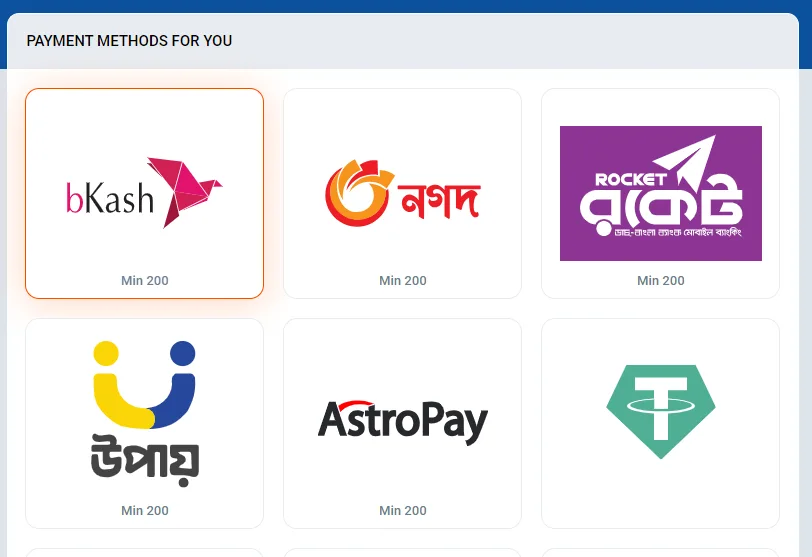This screenshot has width=812, height=557.
Task: Select the Tether green diamond icon
Action: click(661, 412)
